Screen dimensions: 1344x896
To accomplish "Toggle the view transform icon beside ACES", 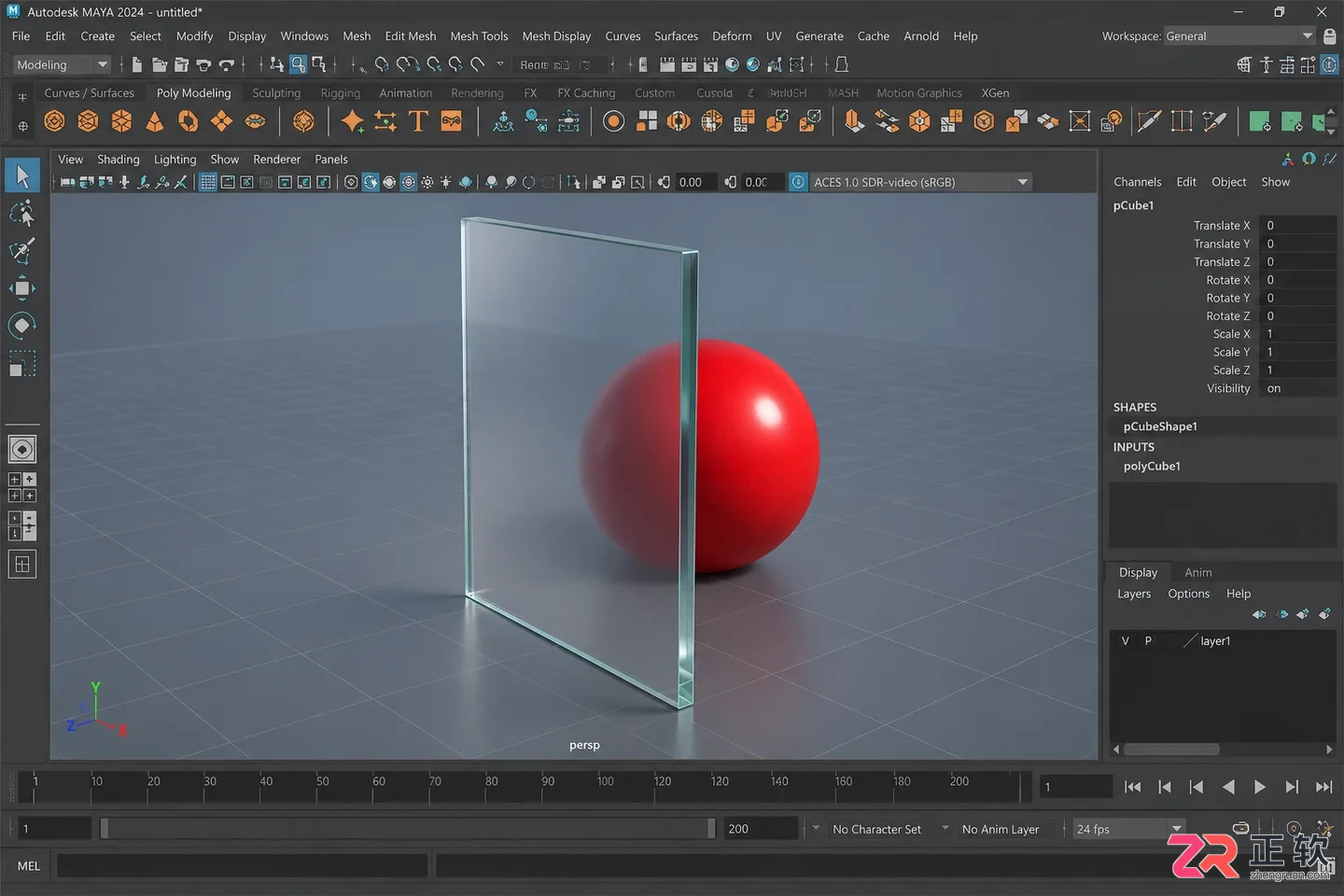I will (x=798, y=182).
